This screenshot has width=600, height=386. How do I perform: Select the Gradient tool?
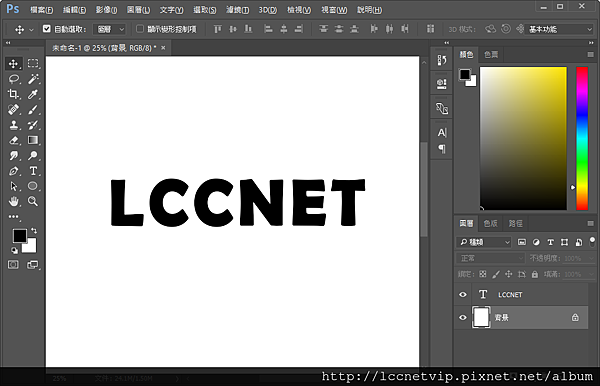tap(33, 140)
